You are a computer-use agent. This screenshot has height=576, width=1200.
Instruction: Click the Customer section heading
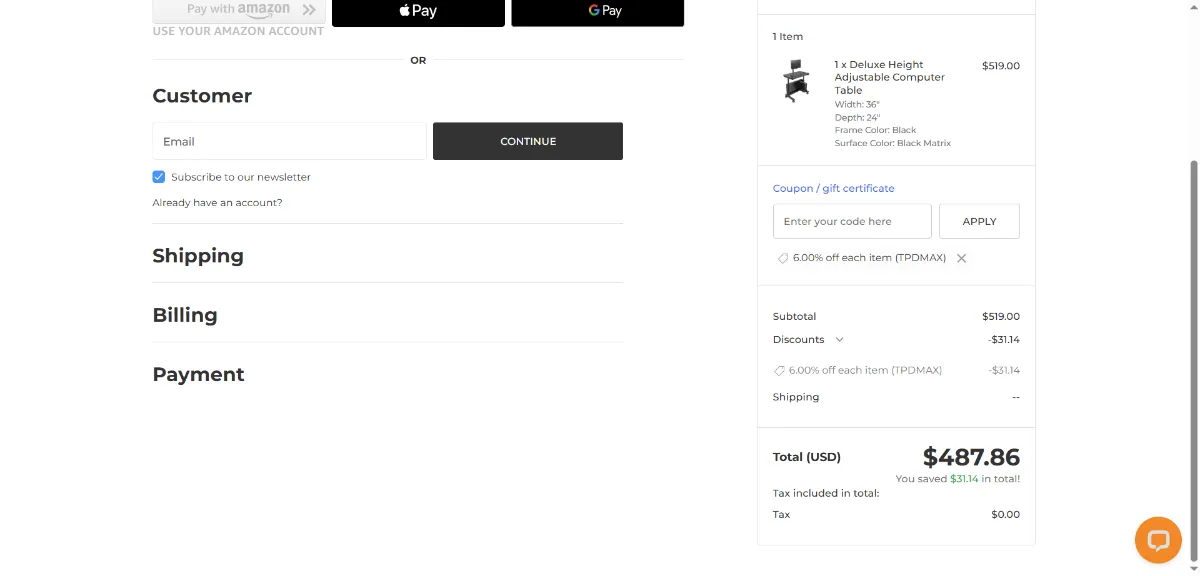click(202, 96)
